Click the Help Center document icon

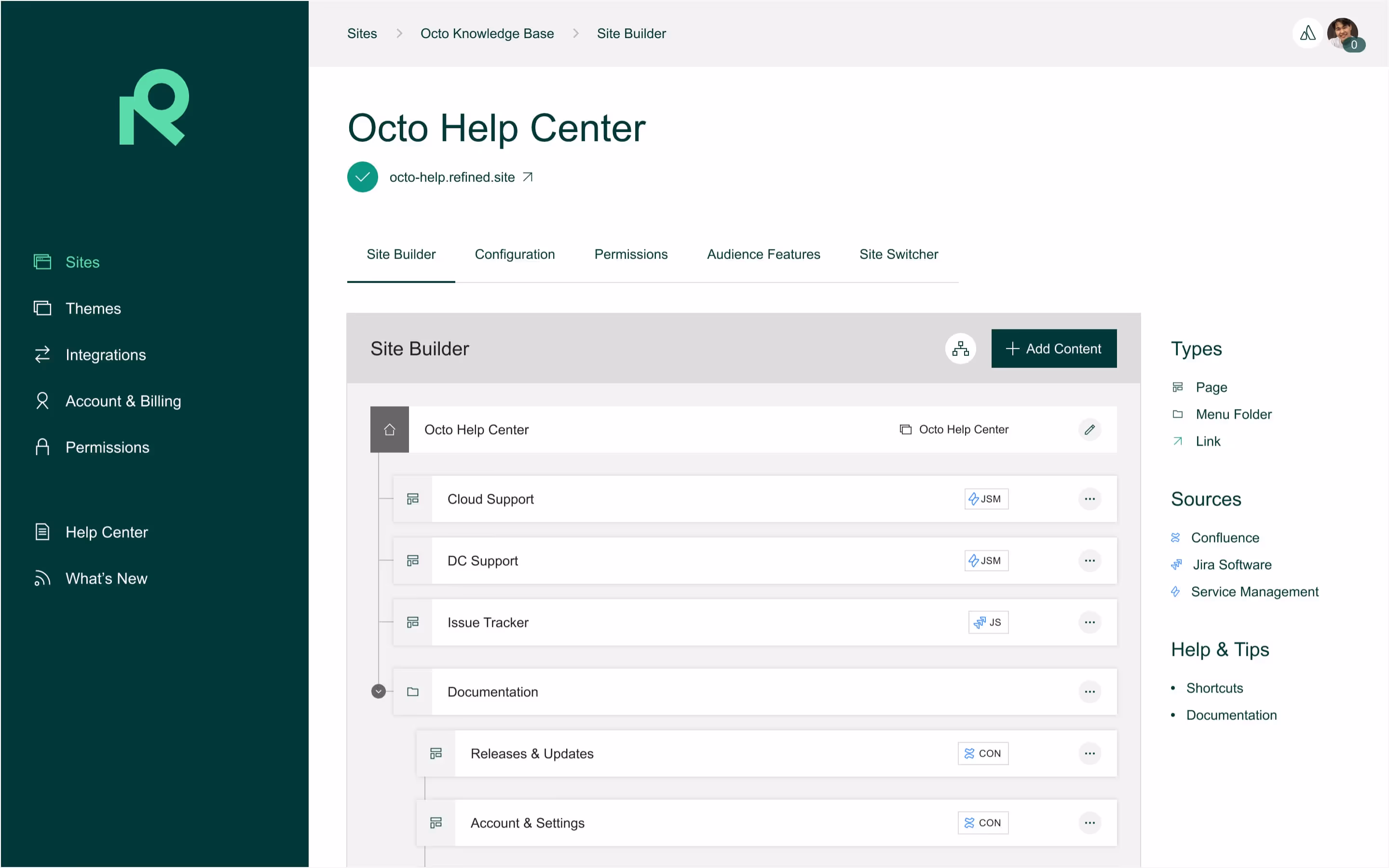click(x=42, y=531)
